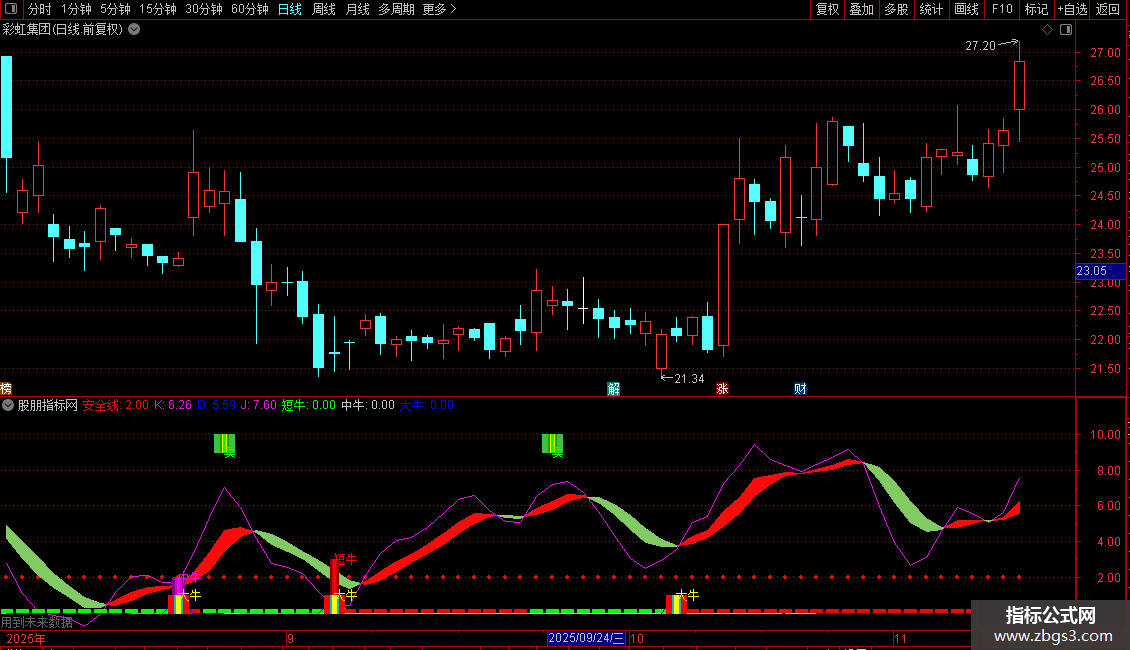The image size is (1130, 650).
Task: Click the 大牛: 0.00 legend value
Action: (x=427, y=405)
